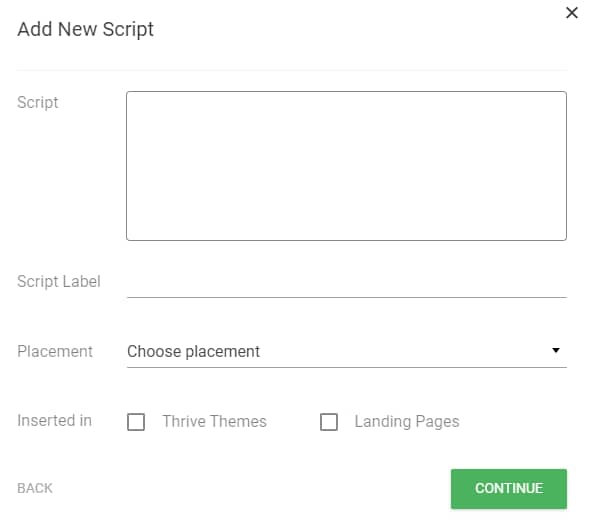Click the Script Label field caption
589x531 pixels.
tap(59, 281)
